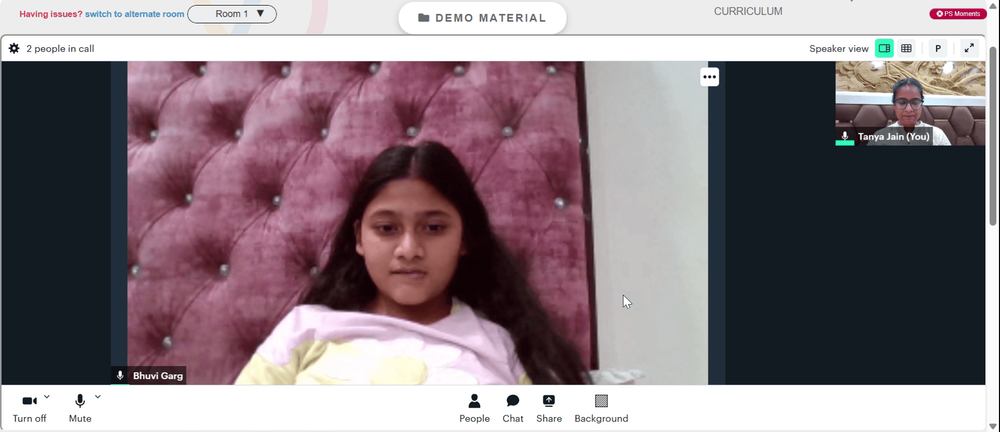Click the PS Moments badge
The image size is (1000, 432).
958,13
